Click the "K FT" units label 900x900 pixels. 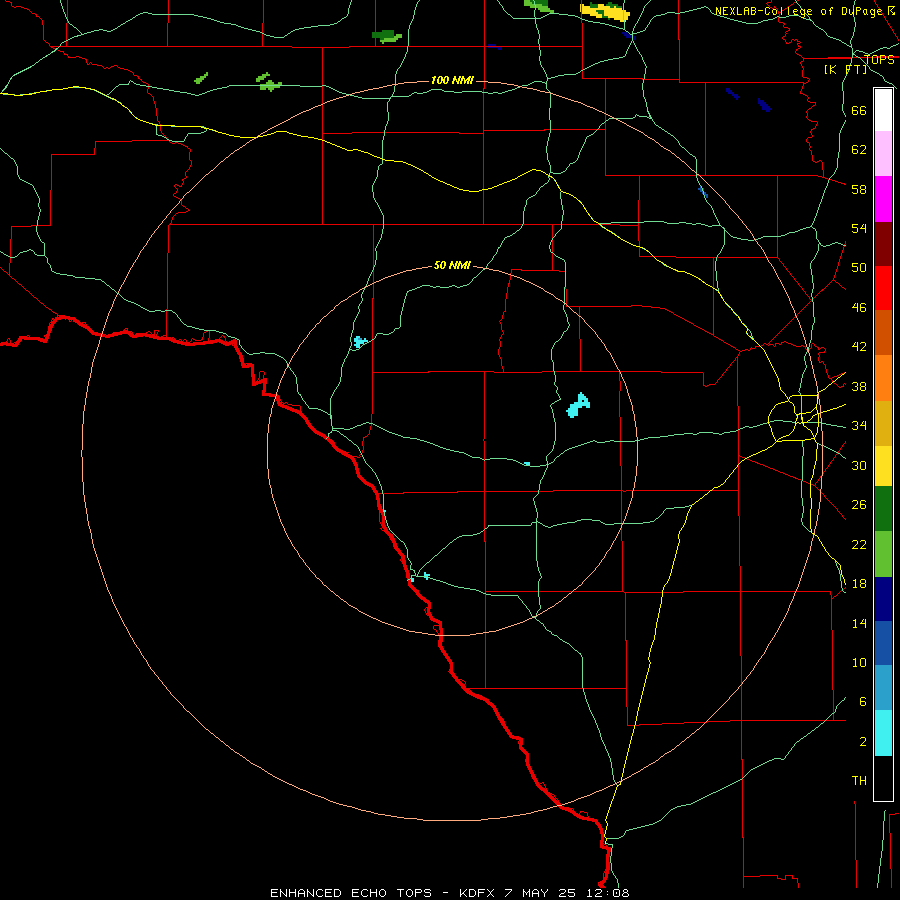[x=845, y=70]
